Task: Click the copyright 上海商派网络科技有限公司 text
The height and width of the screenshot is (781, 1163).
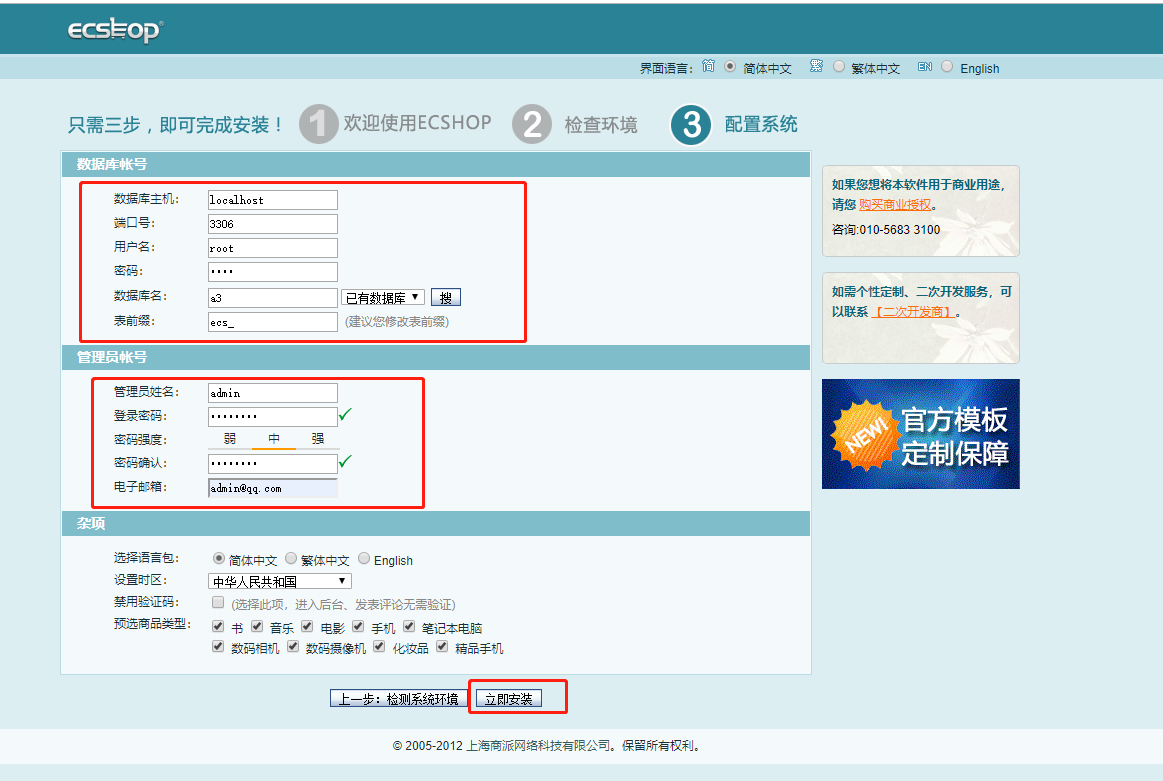Action: tap(539, 745)
